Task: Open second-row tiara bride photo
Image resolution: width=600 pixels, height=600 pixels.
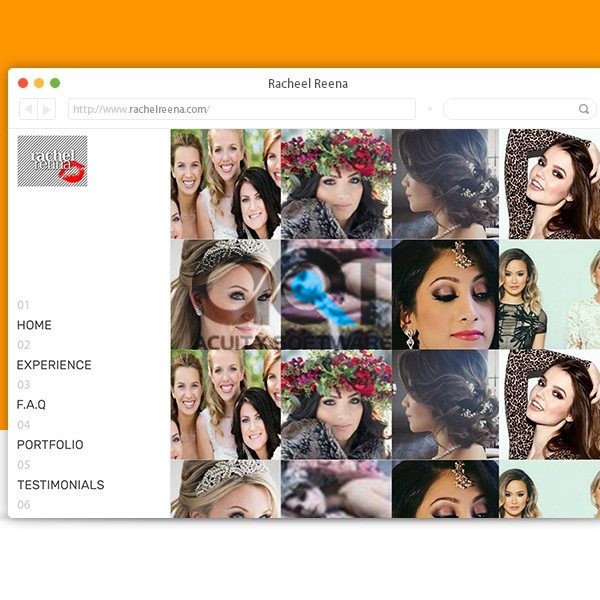Action: coord(225,294)
